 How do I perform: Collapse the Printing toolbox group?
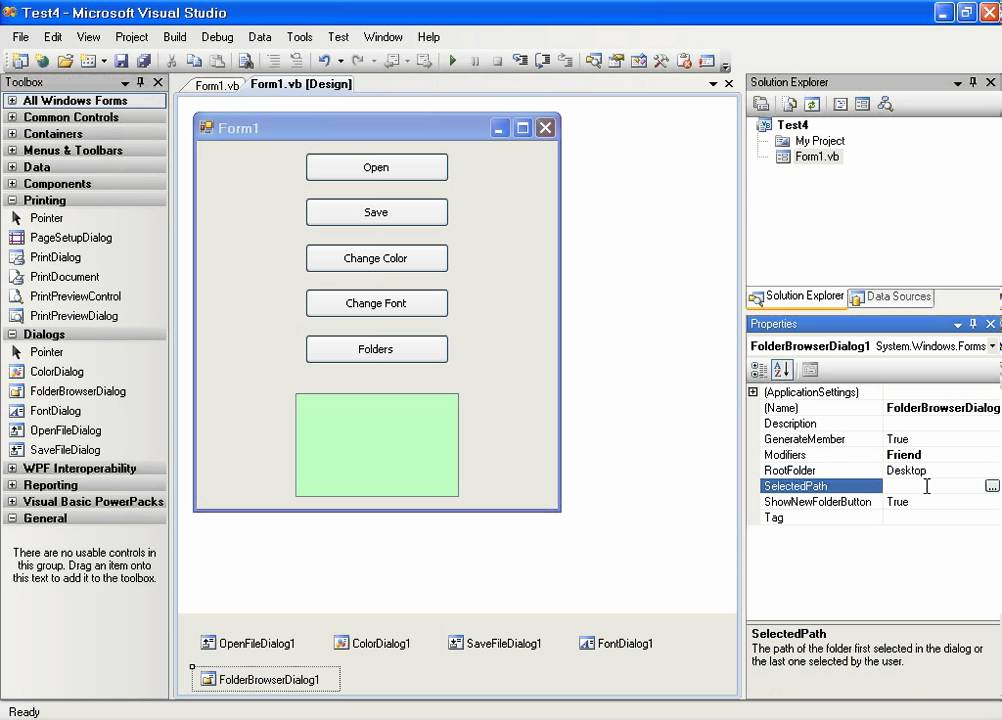12,200
